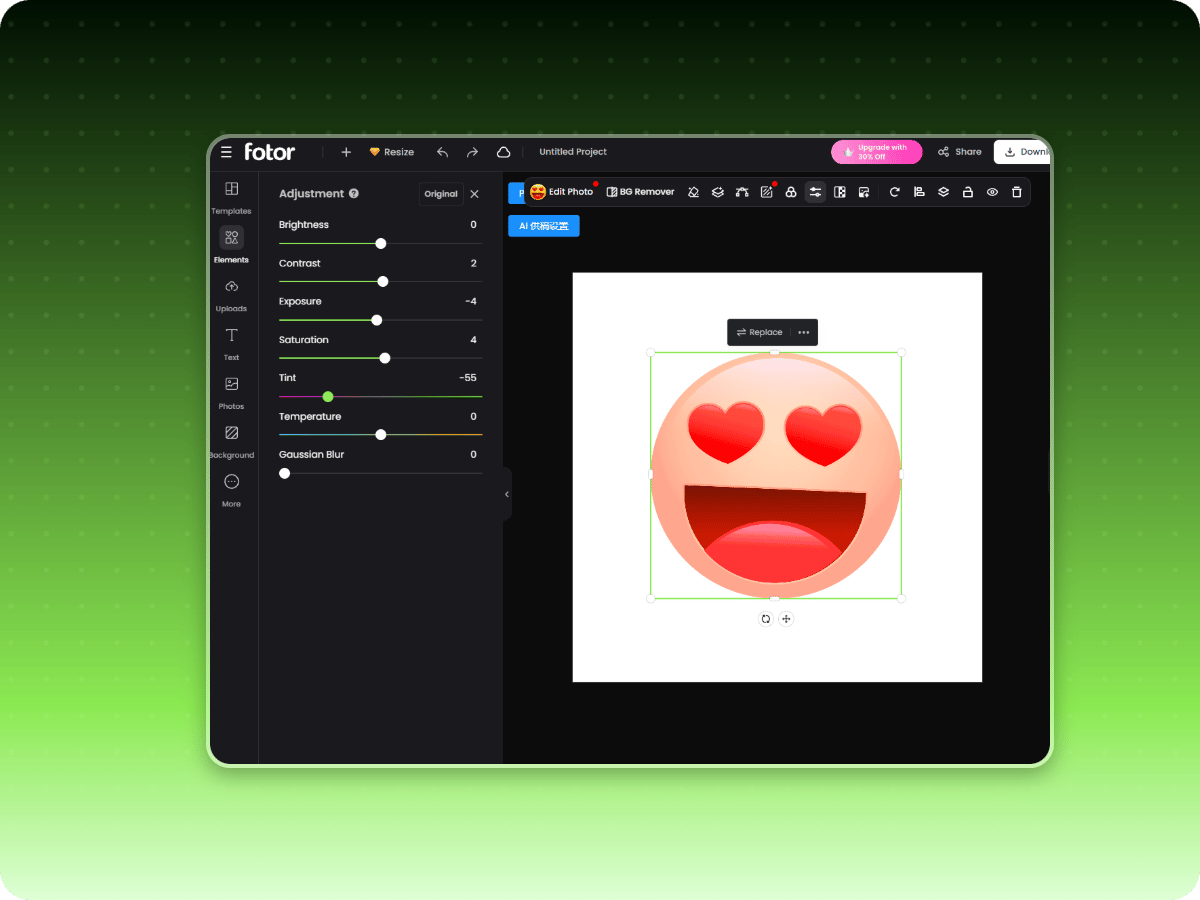Viewport: 1200px width, 900px height.
Task: Click the rotate handle below the emoji
Action: pyautogui.click(x=766, y=619)
